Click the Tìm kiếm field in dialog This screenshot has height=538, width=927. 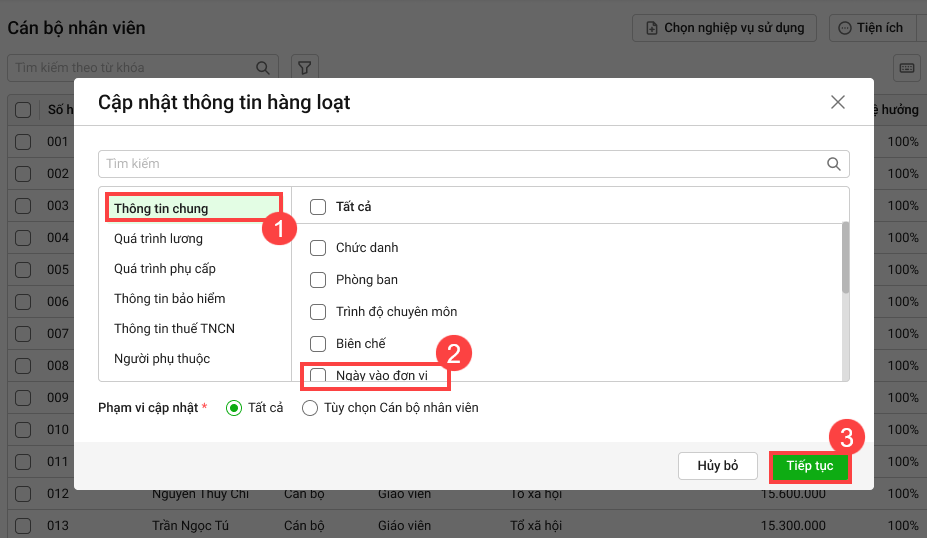coord(460,164)
